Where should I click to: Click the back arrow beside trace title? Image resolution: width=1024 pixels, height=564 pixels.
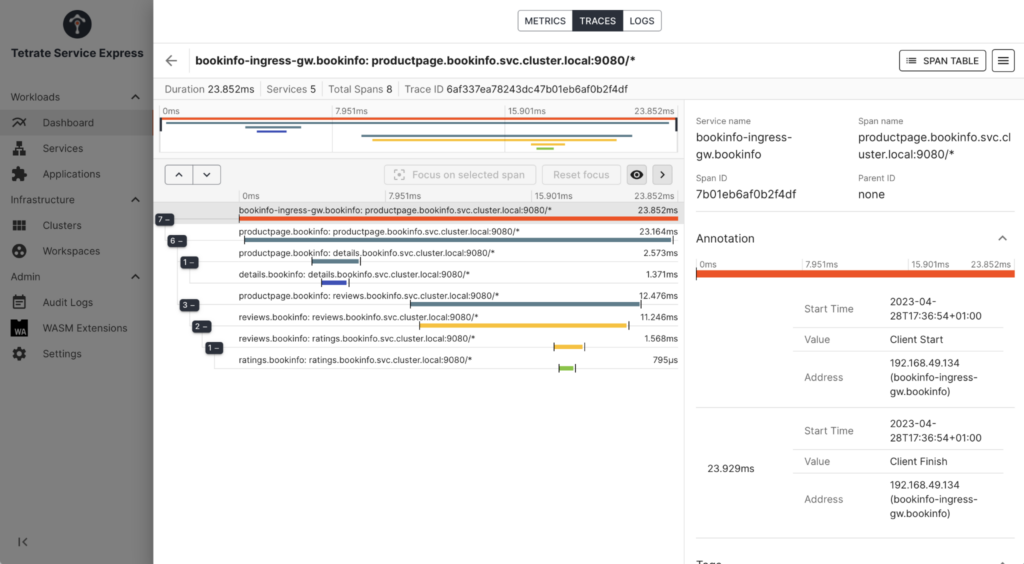pyautogui.click(x=171, y=61)
